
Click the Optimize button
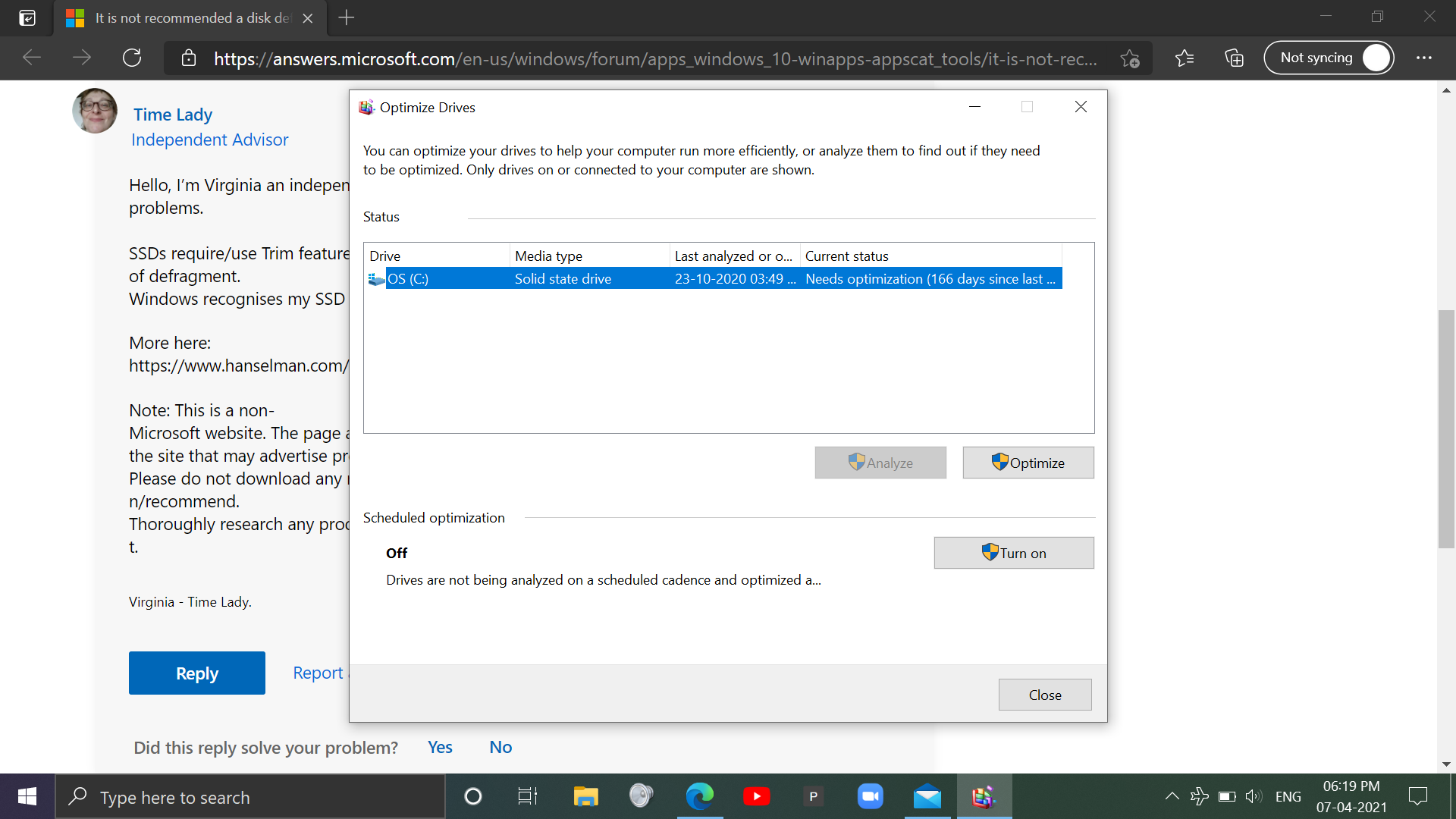click(1028, 463)
